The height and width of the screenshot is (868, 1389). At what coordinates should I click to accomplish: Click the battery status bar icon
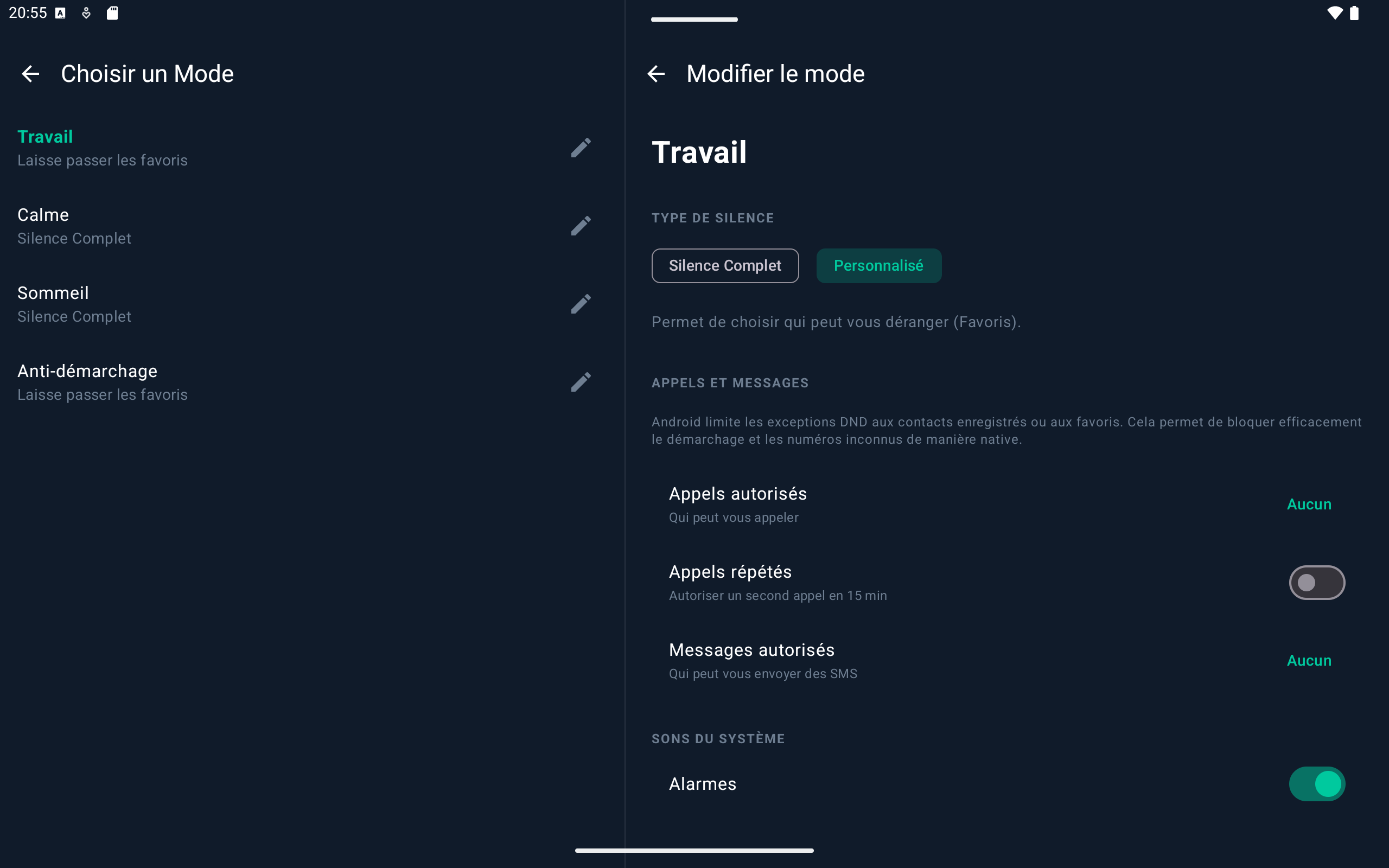[x=1355, y=12]
